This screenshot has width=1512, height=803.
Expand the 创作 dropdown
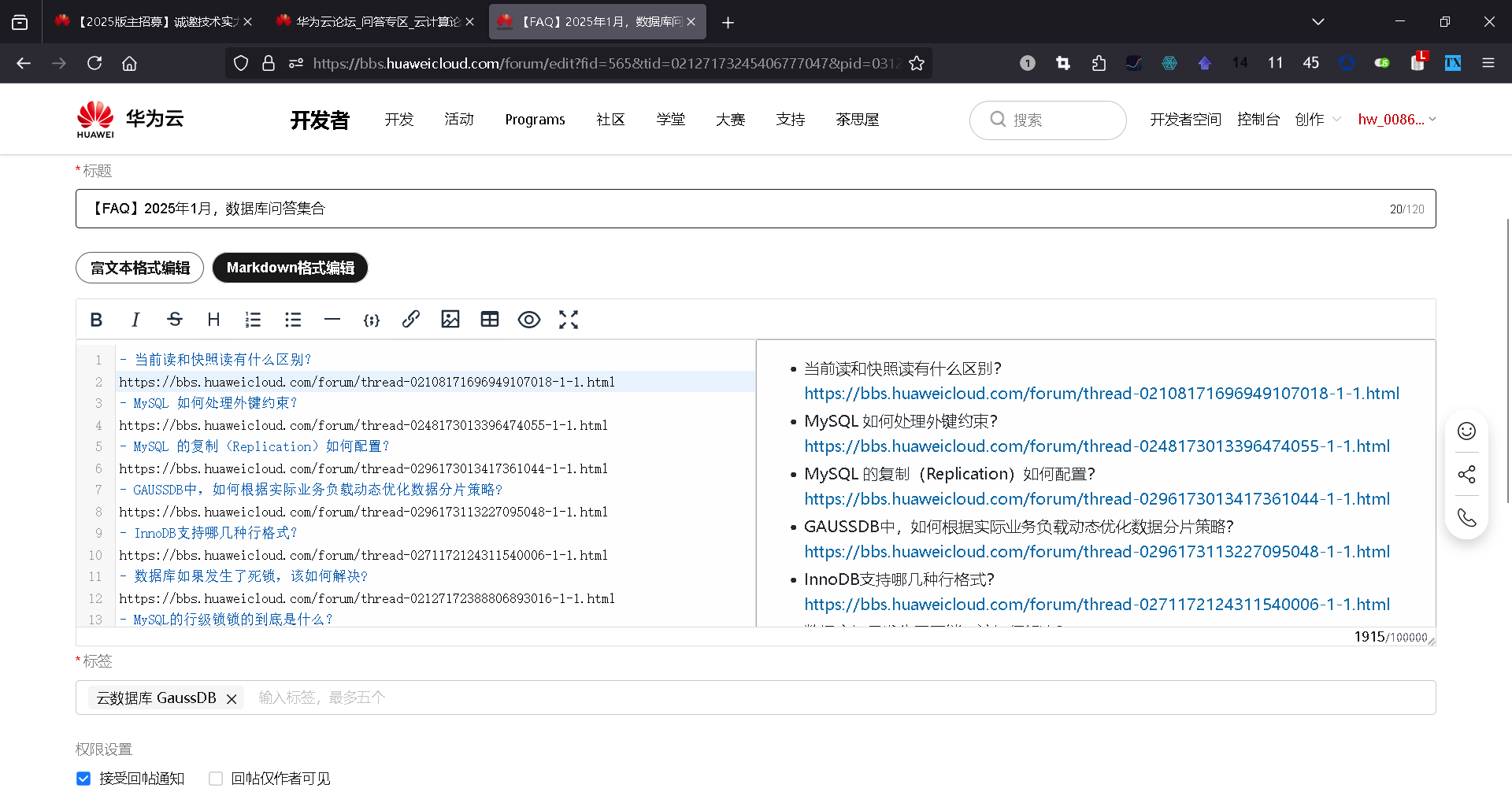tap(1317, 120)
